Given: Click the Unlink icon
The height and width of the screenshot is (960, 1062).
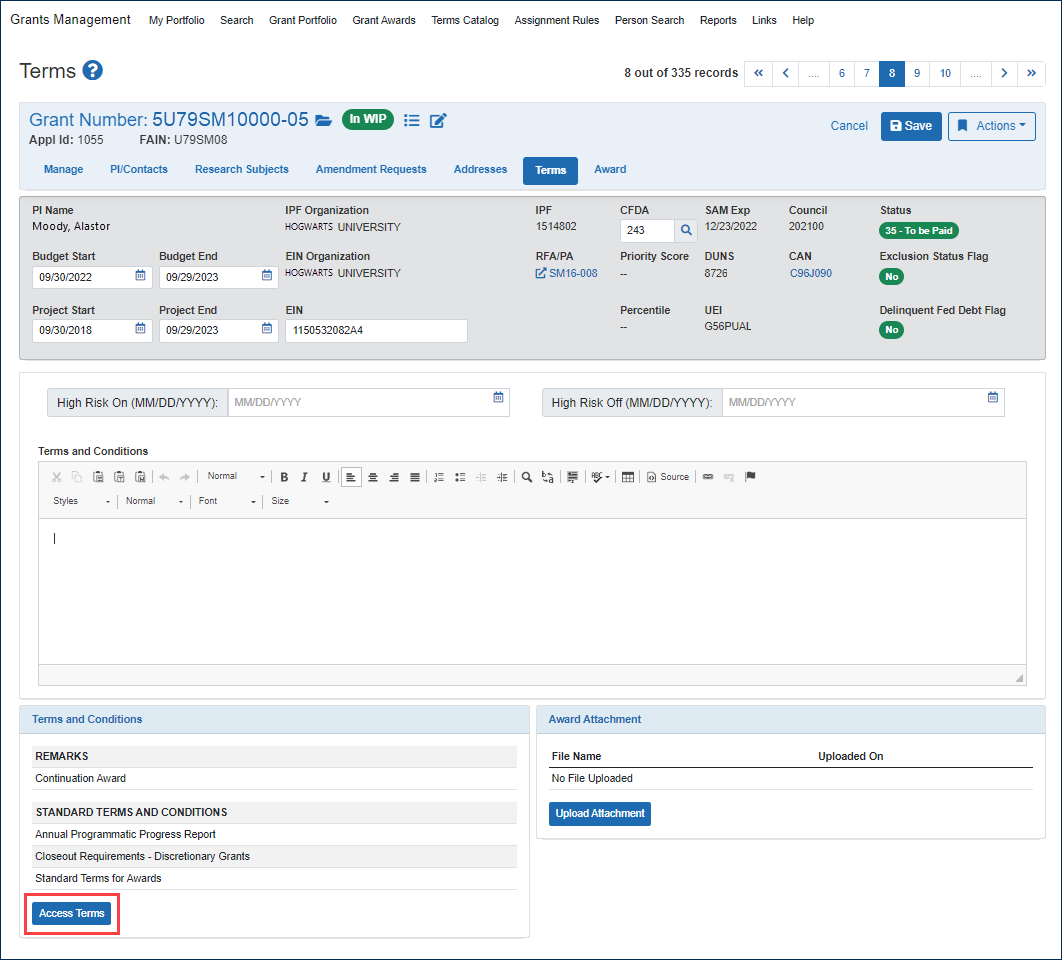Looking at the screenshot, I should (x=729, y=477).
